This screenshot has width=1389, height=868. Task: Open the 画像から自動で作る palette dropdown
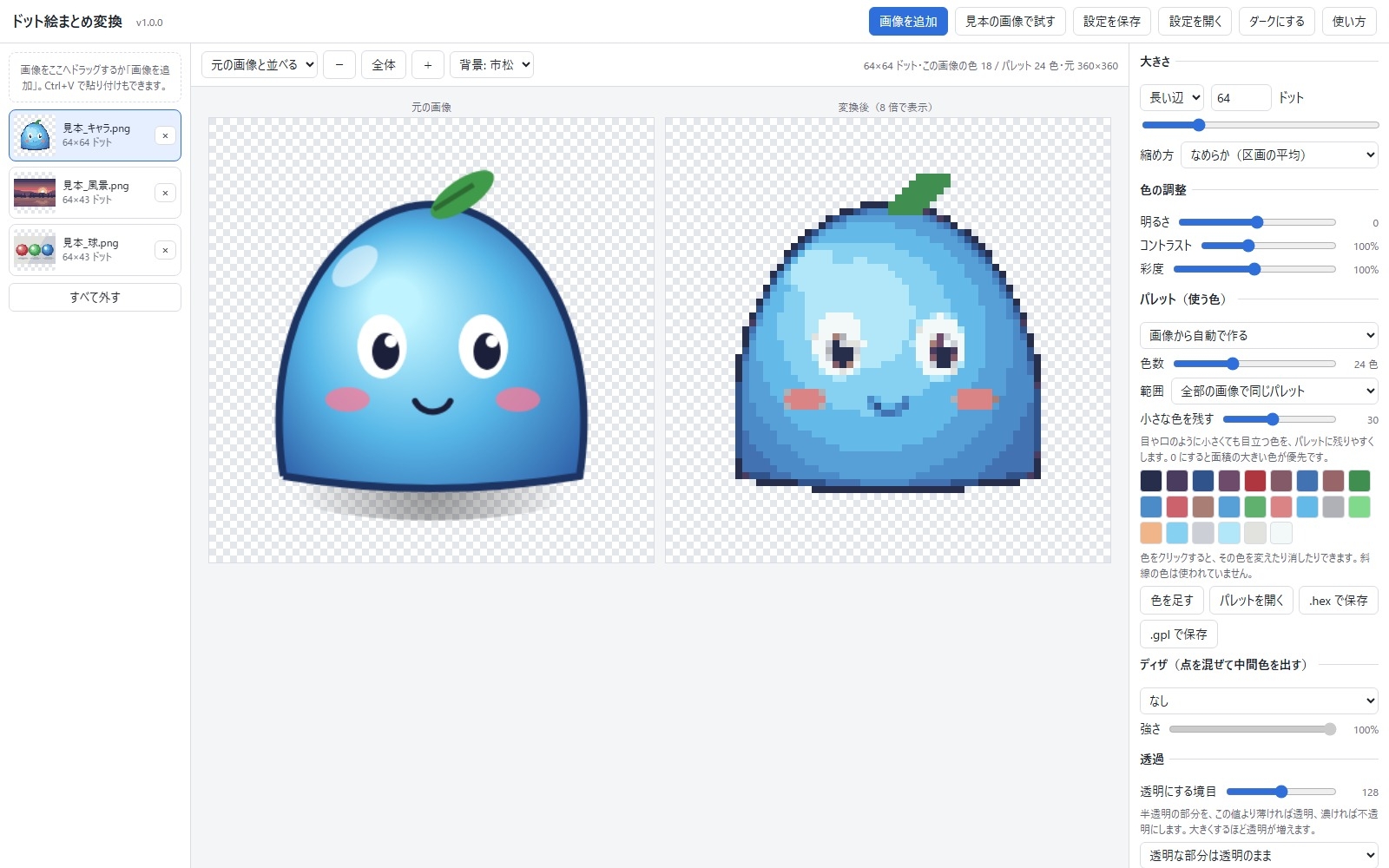coord(1259,335)
